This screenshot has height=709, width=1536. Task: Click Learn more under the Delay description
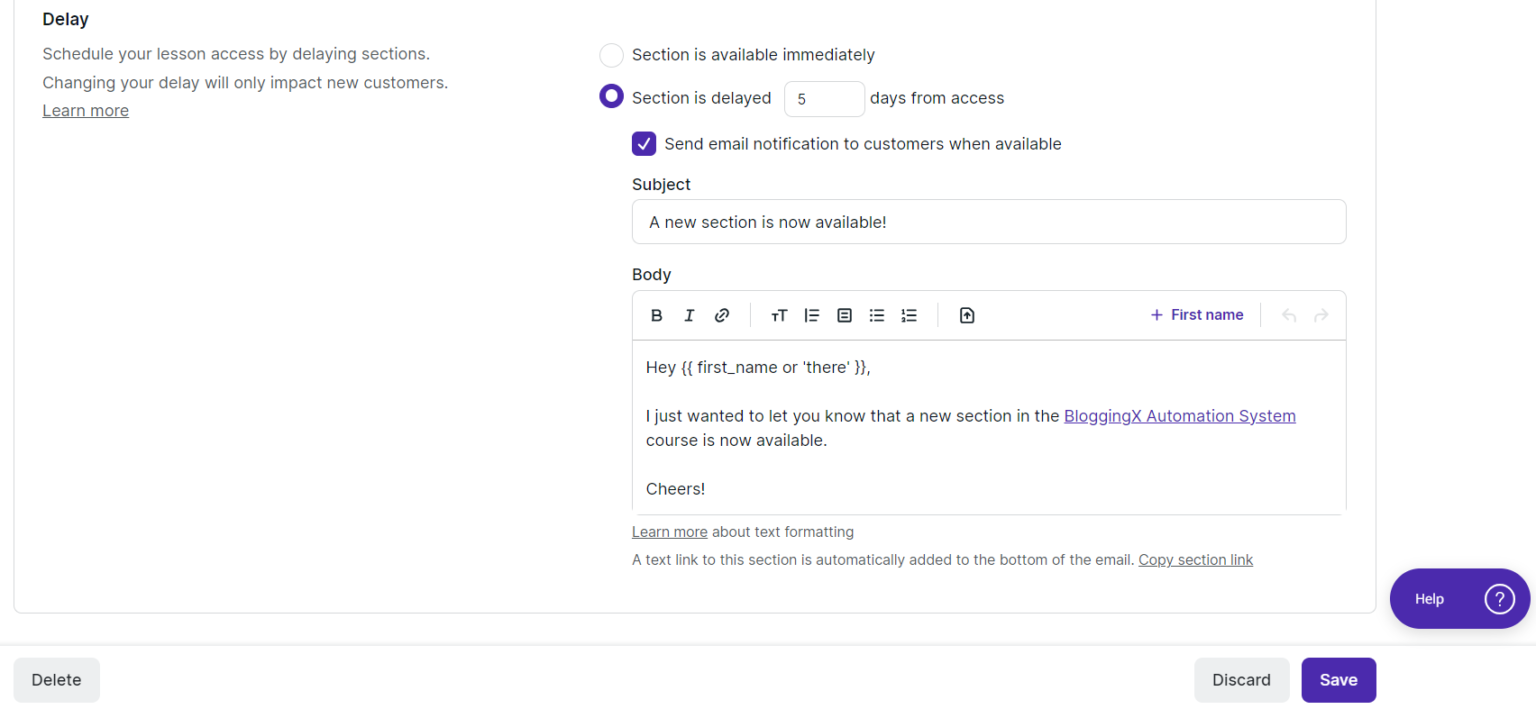85,110
